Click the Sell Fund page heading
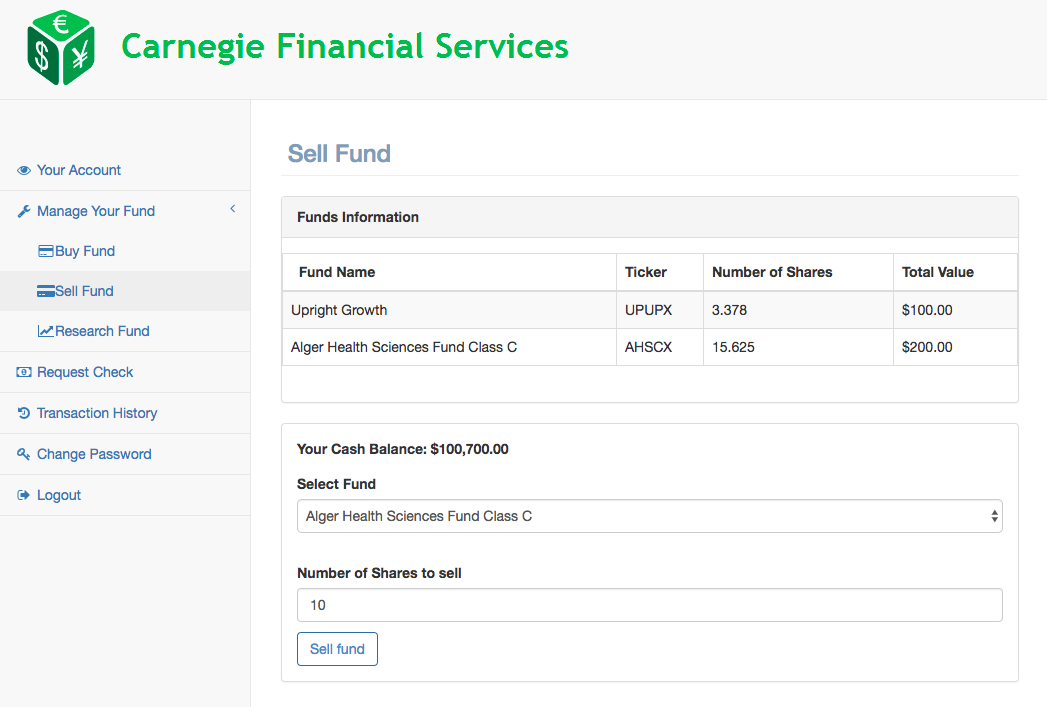The height and width of the screenshot is (707, 1047). [x=339, y=154]
